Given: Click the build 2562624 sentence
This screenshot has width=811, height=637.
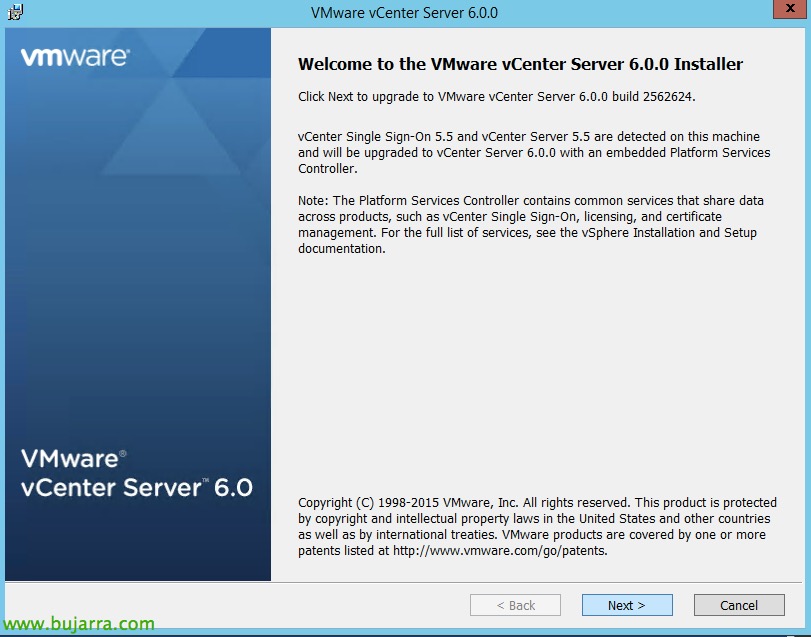Looking at the screenshot, I should click(497, 97).
